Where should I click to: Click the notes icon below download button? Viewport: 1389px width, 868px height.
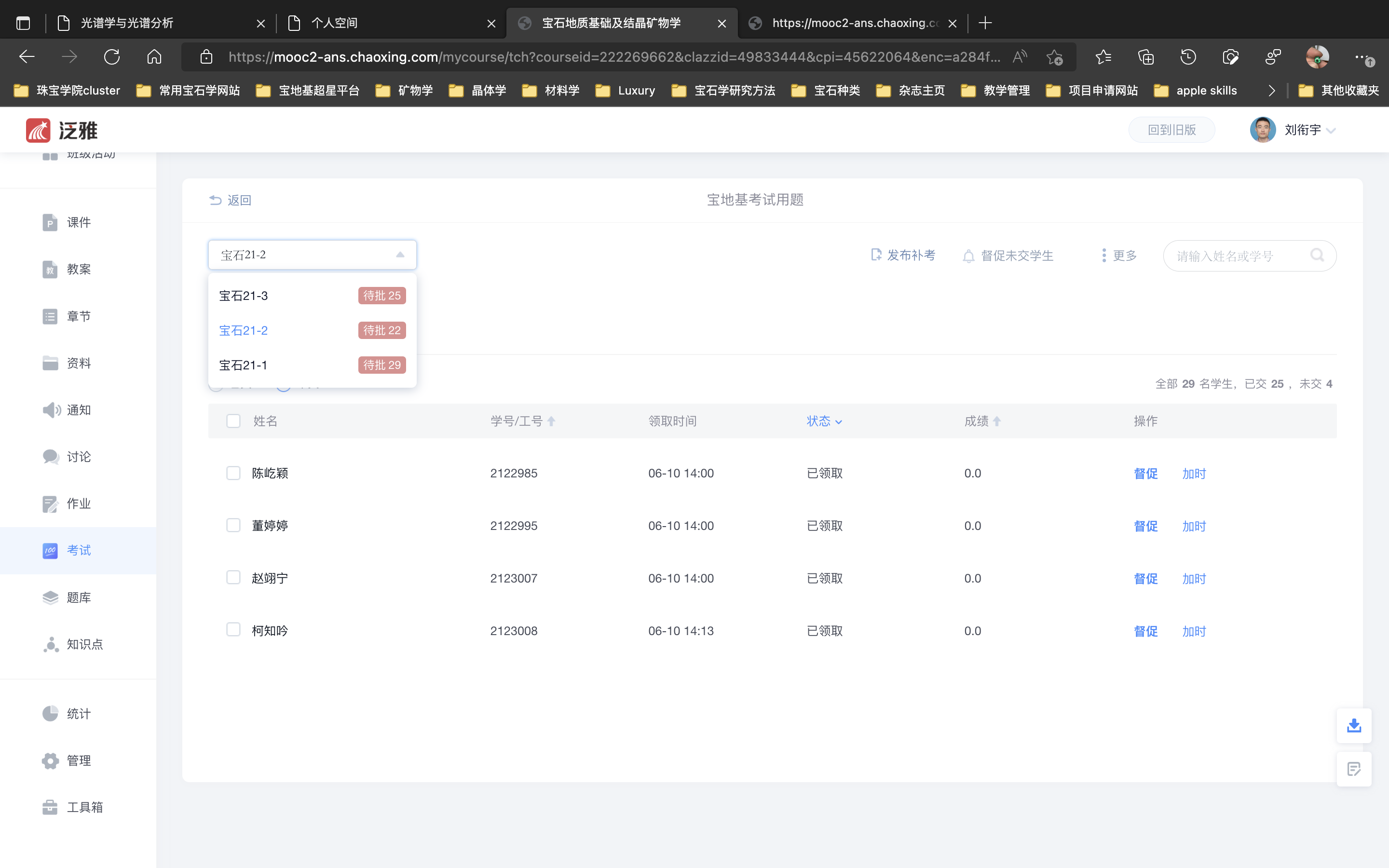coord(1353,769)
